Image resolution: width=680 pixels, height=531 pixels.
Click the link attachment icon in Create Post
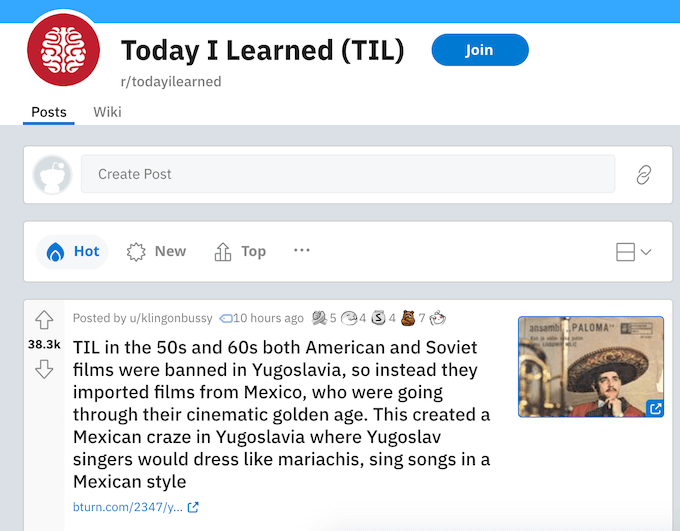click(x=643, y=175)
